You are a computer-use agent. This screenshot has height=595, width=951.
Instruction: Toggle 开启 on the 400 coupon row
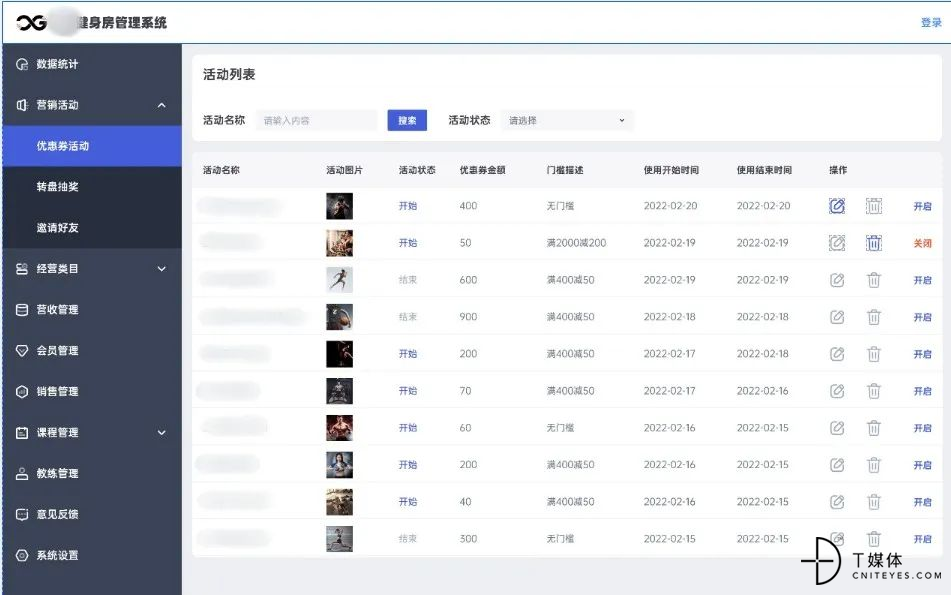point(922,206)
